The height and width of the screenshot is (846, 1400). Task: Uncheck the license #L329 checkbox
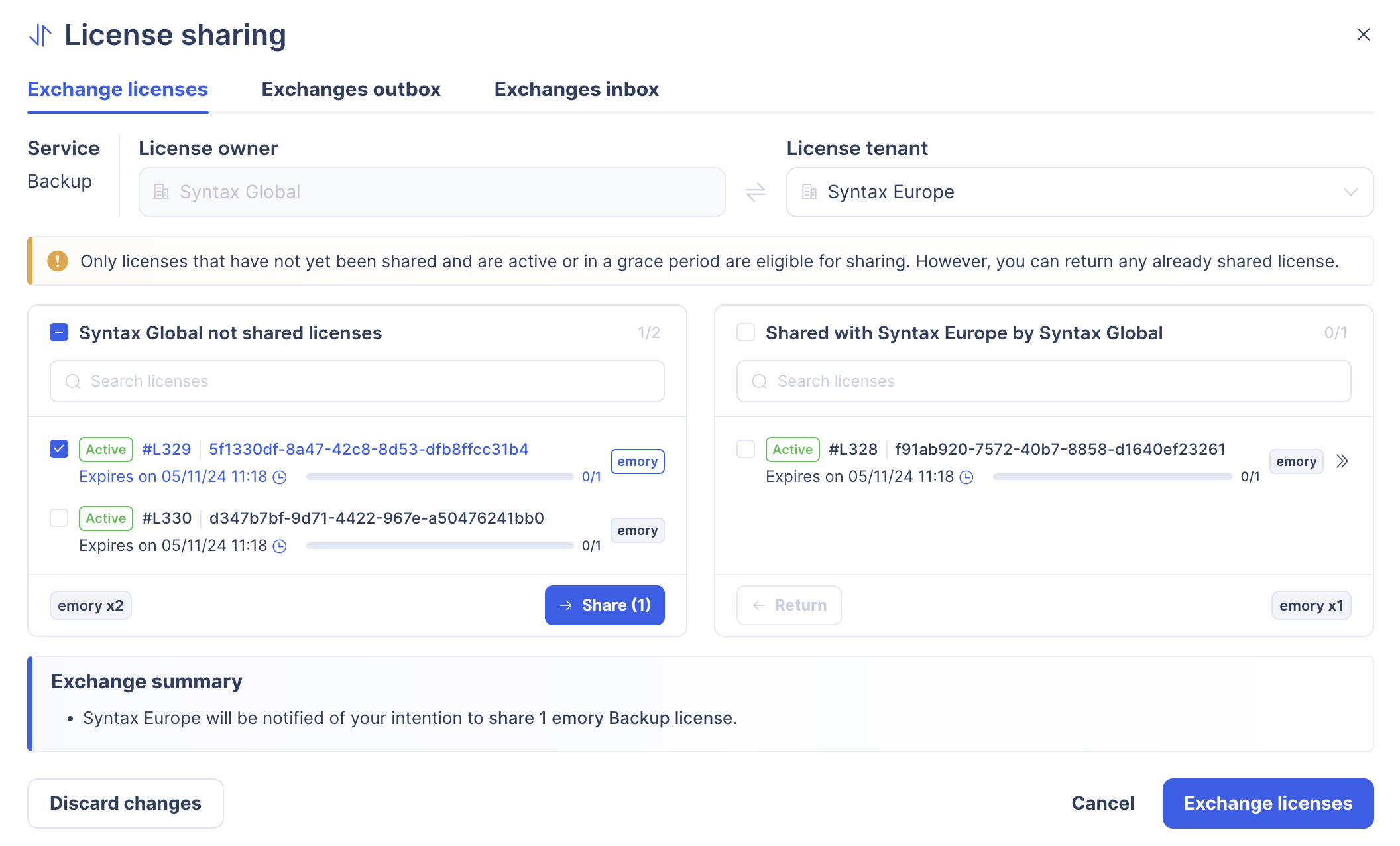(59, 450)
